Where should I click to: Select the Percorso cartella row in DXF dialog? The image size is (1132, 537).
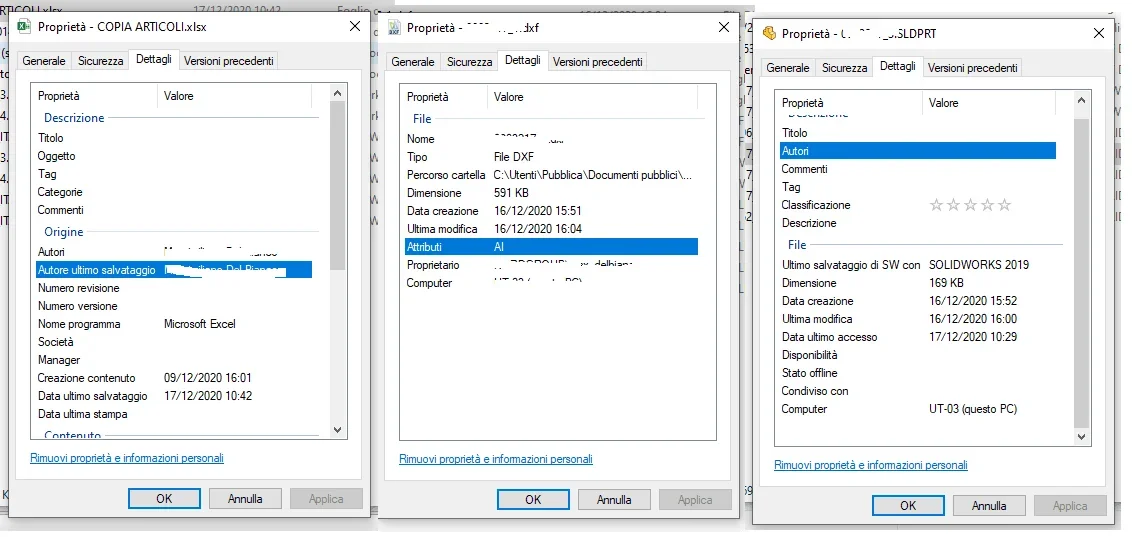[552, 175]
